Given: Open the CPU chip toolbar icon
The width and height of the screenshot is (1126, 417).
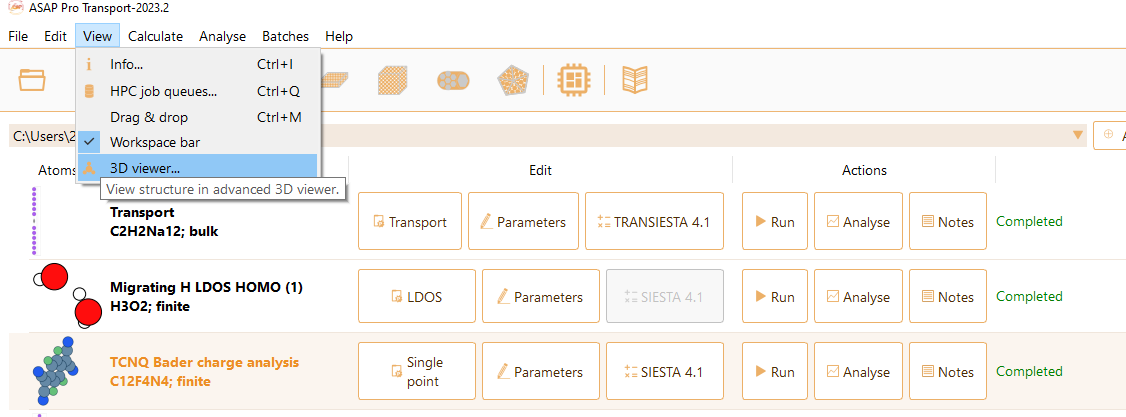Looking at the screenshot, I should [x=572, y=80].
